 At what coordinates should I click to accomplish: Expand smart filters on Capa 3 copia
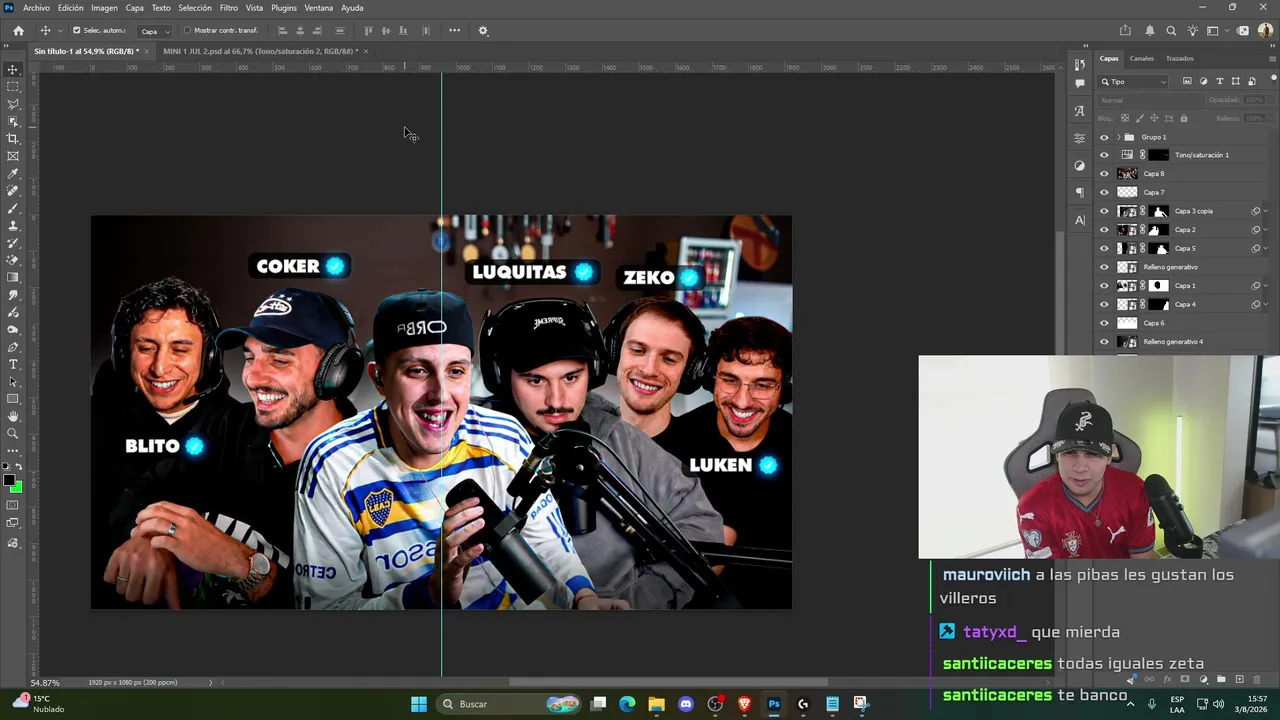click(x=1267, y=211)
